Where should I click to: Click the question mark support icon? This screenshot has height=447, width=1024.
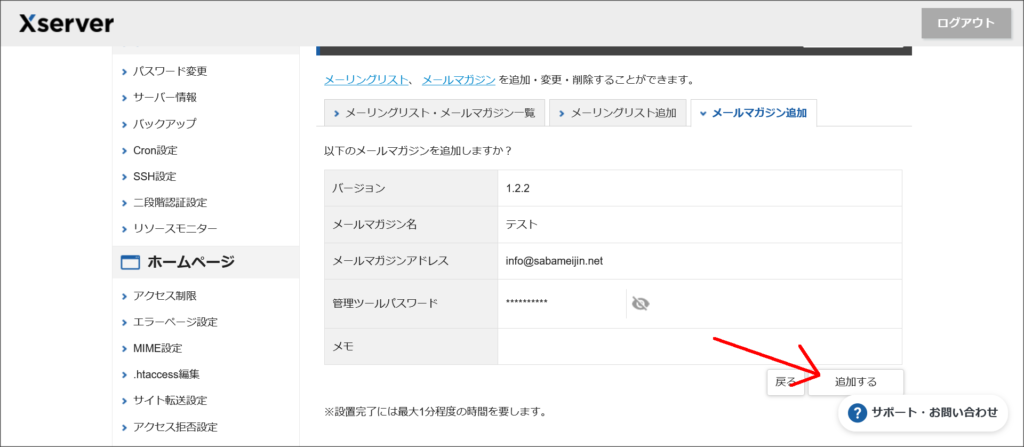point(857,413)
